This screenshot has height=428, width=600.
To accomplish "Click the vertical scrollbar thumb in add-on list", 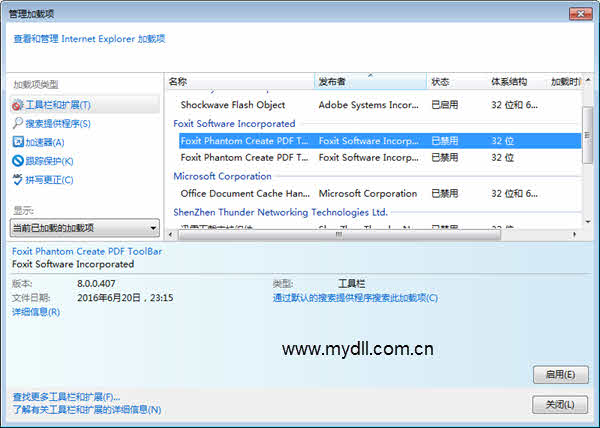I will (x=588, y=135).
